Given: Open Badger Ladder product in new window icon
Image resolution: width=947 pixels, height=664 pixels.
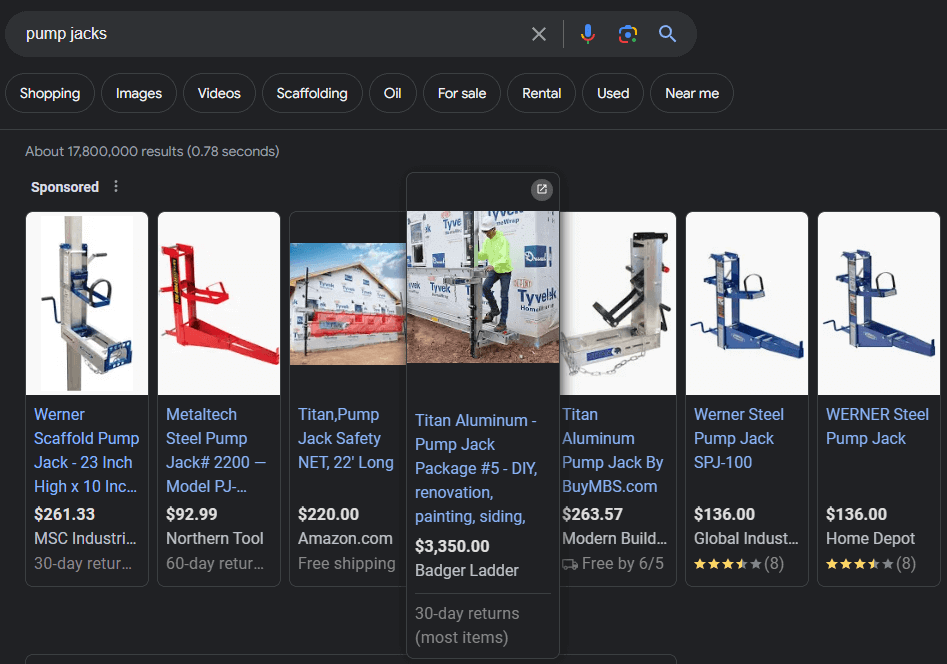Looking at the screenshot, I should pyautogui.click(x=542, y=190).
